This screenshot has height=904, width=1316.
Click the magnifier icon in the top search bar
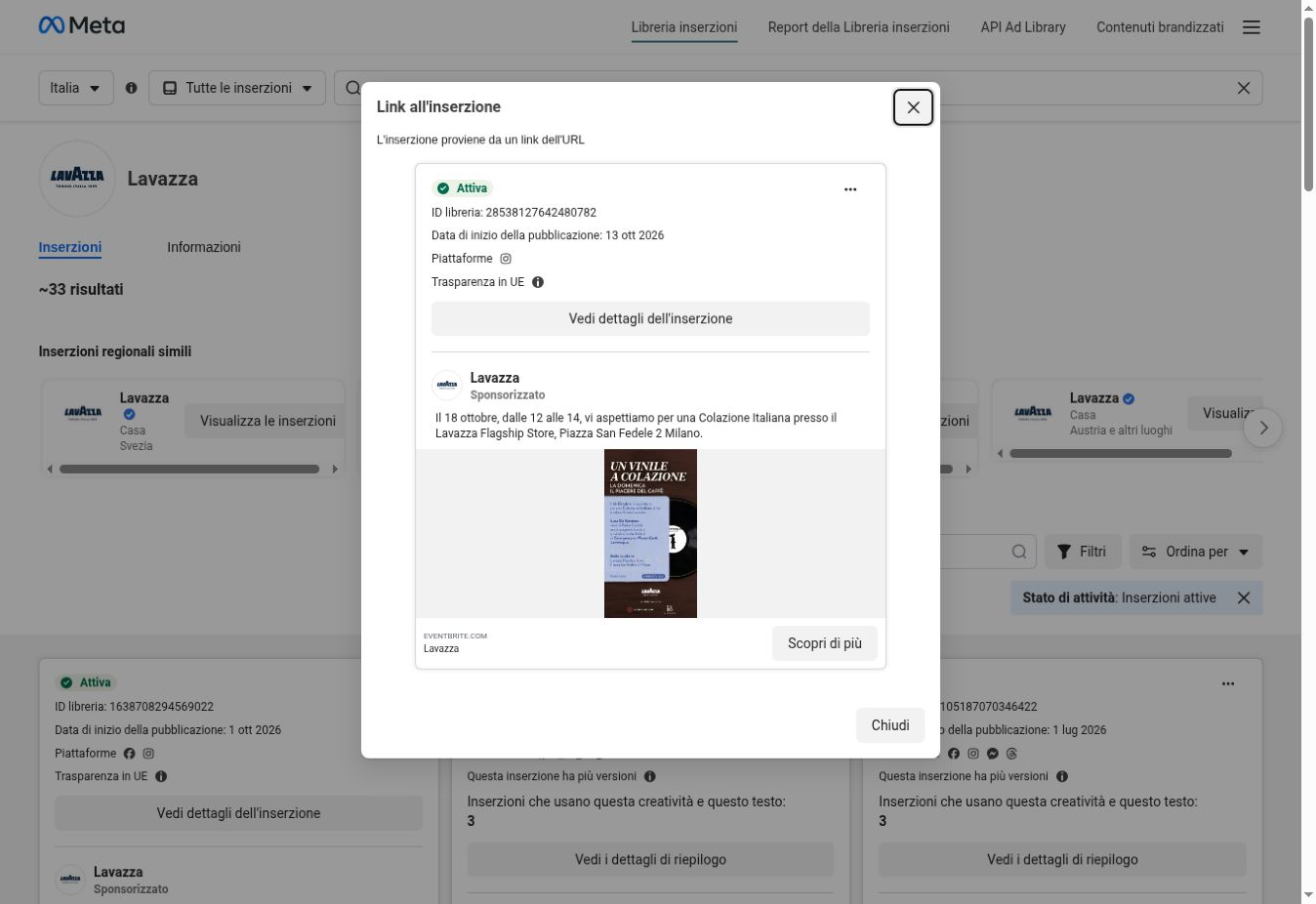point(352,88)
